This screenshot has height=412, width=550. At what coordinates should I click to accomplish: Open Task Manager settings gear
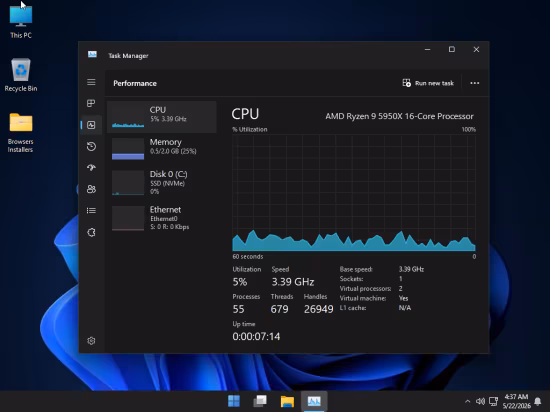pos(91,340)
